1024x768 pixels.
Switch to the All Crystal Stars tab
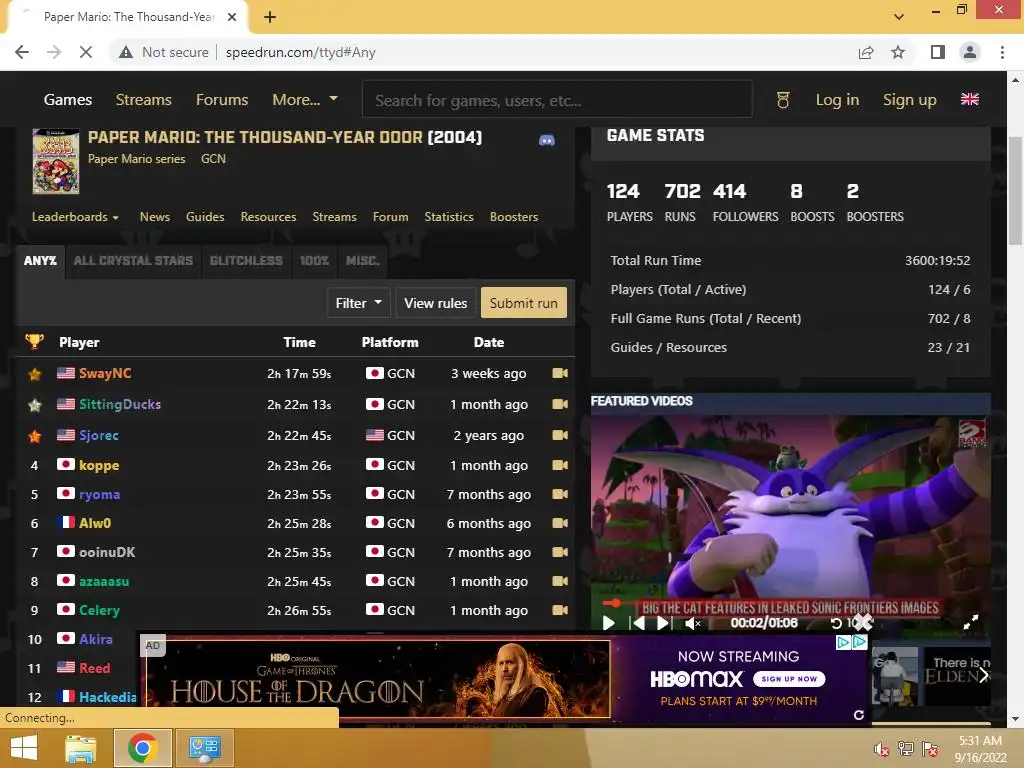coord(133,261)
